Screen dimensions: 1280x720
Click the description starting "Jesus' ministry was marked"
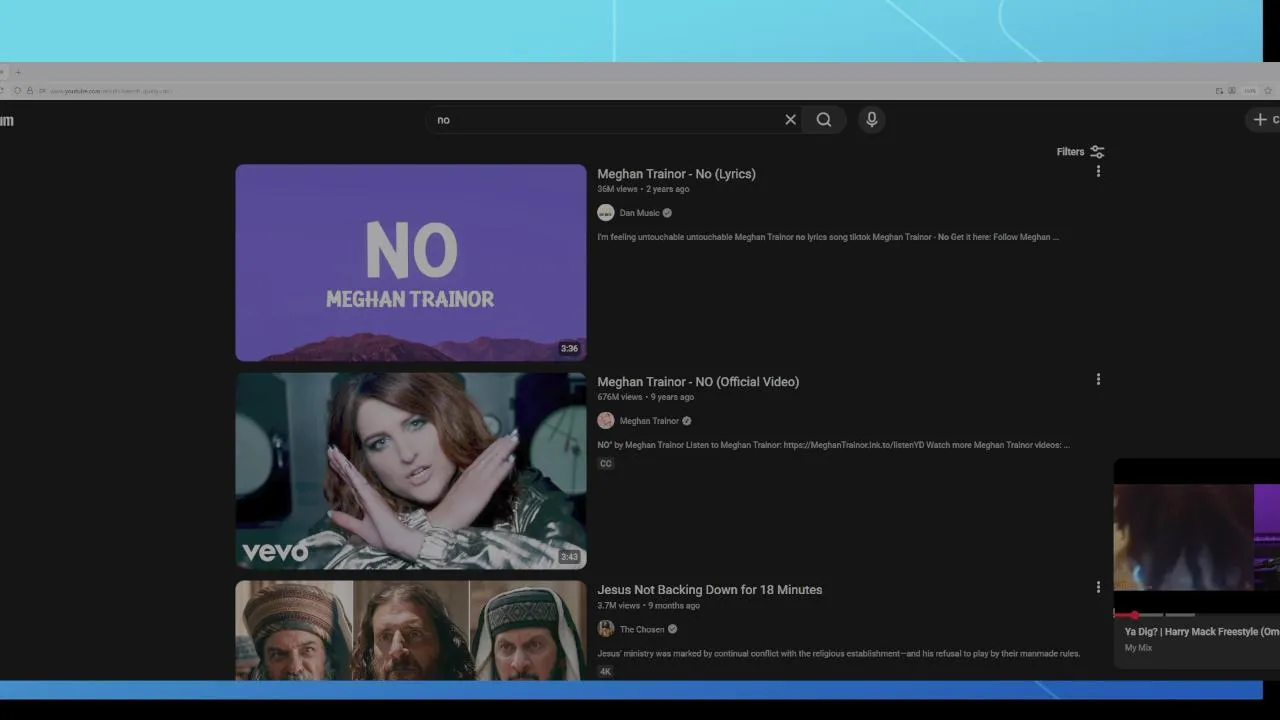838,654
